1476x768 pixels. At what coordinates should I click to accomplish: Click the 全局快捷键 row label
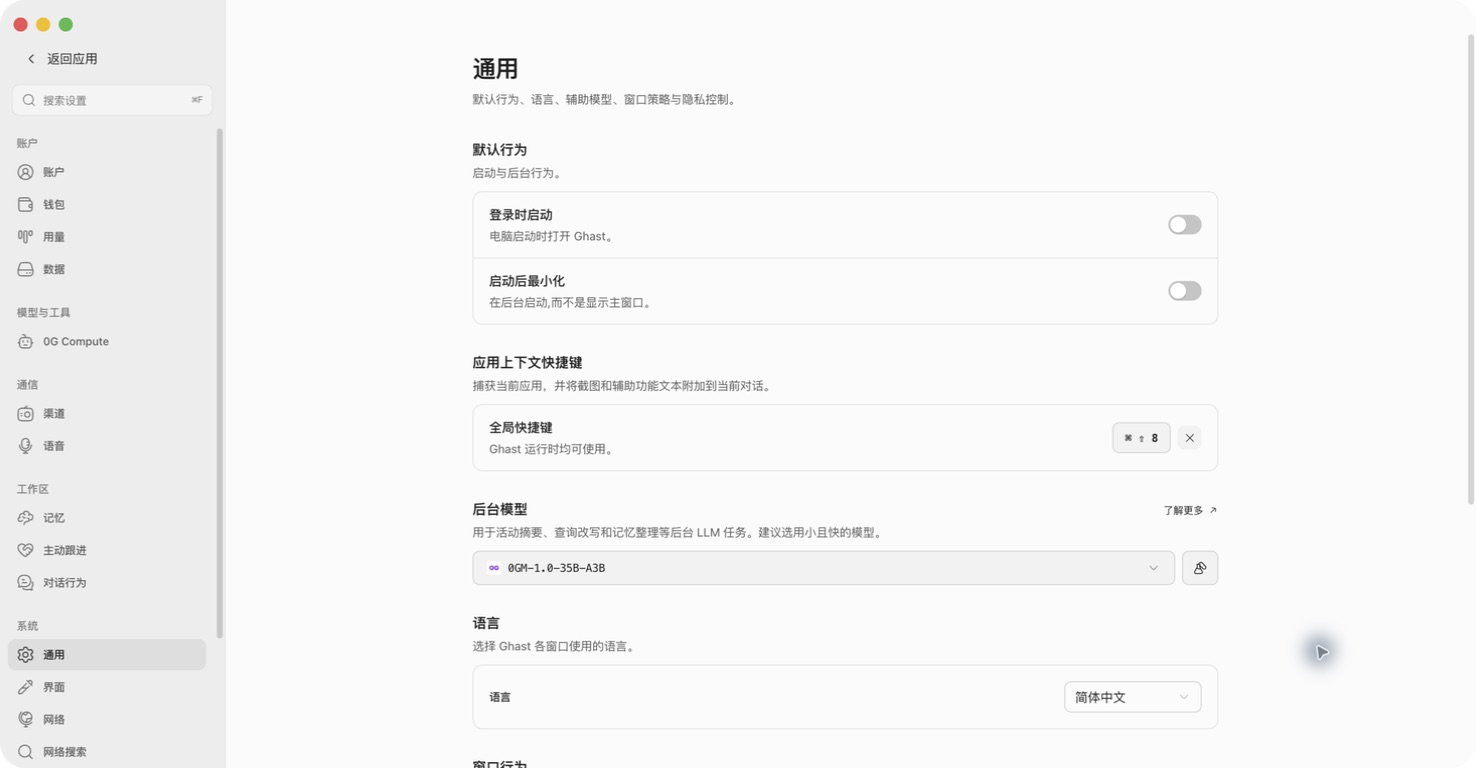coord(521,428)
